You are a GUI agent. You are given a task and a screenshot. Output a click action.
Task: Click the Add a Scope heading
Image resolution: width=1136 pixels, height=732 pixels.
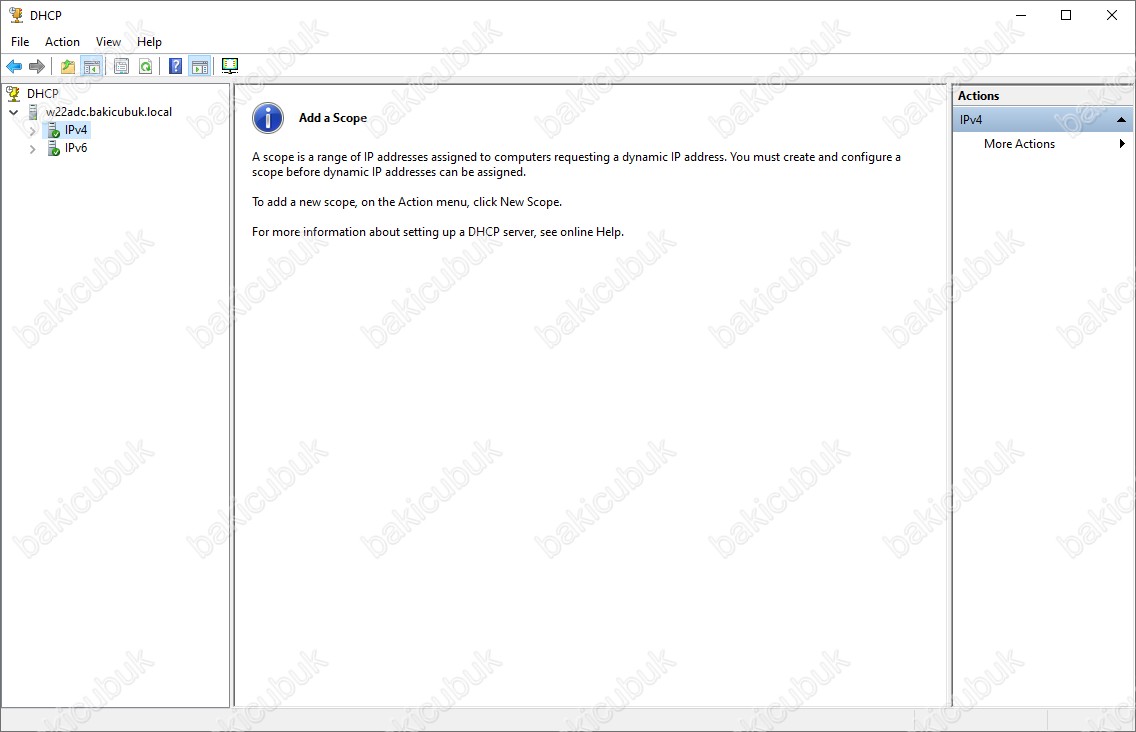(x=333, y=118)
